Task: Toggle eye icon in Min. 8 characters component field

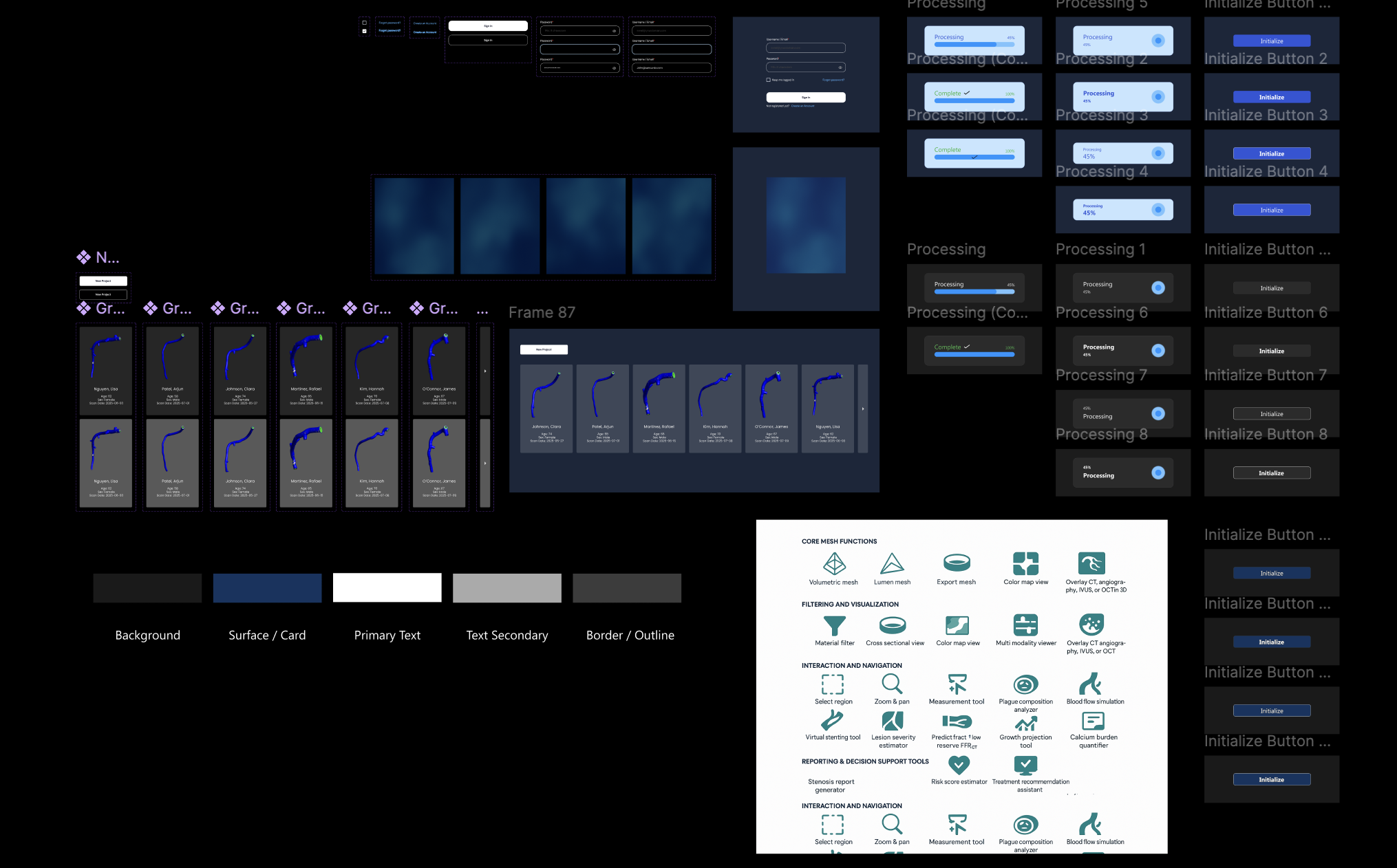Action: pyautogui.click(x=614, y=31)
